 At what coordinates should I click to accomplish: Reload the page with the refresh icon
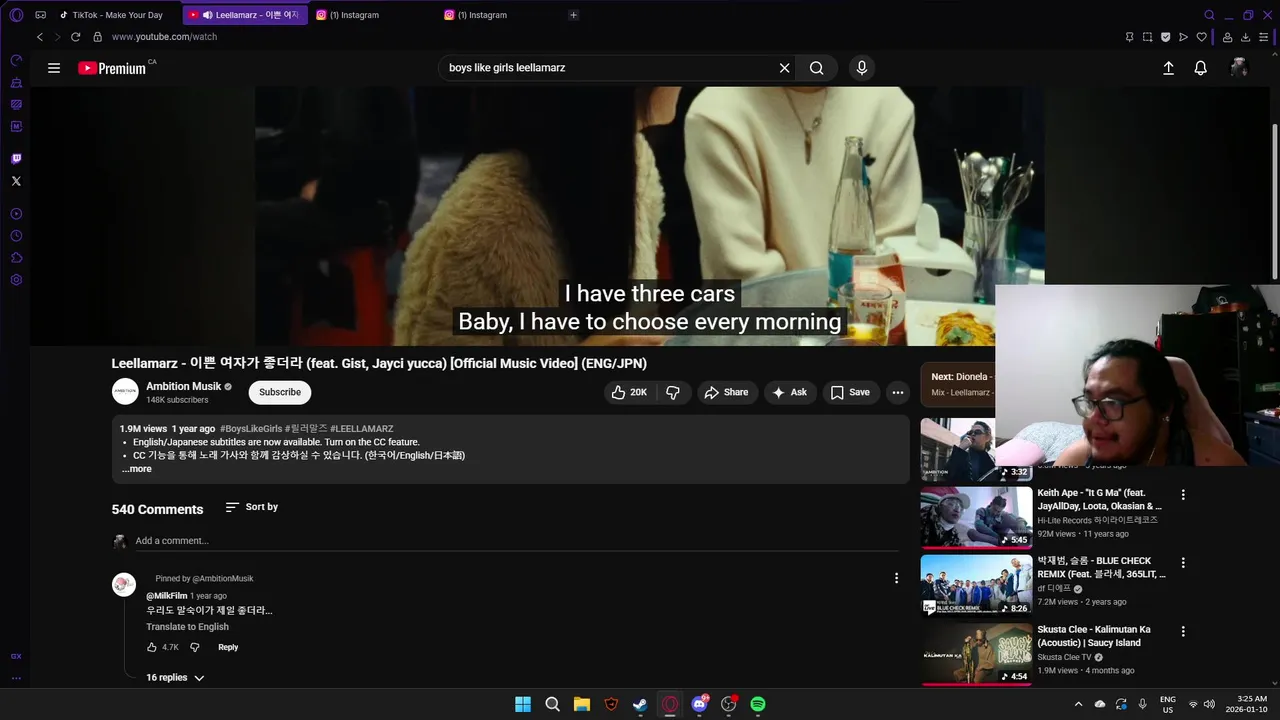pos(75,37)
